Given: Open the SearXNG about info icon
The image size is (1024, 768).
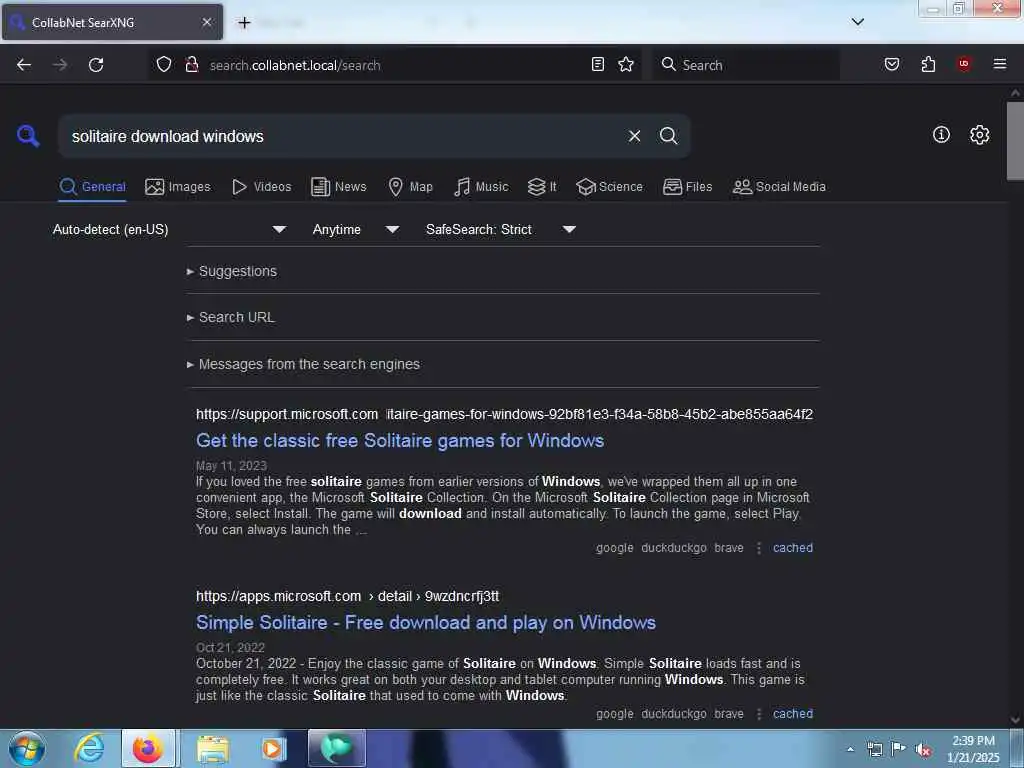Looking at the screenshot, I should click(941, 135).
